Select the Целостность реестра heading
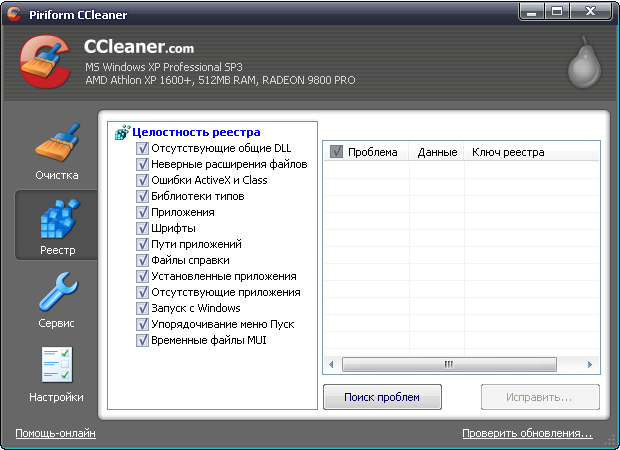 (x=196, y=132)
